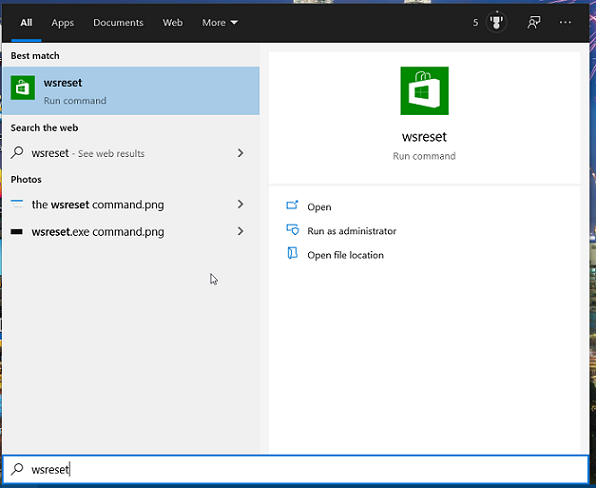The height and width of the screenshot is (488, 596).
Task: Click the search input containing wsreset
Action: (295, 469)
